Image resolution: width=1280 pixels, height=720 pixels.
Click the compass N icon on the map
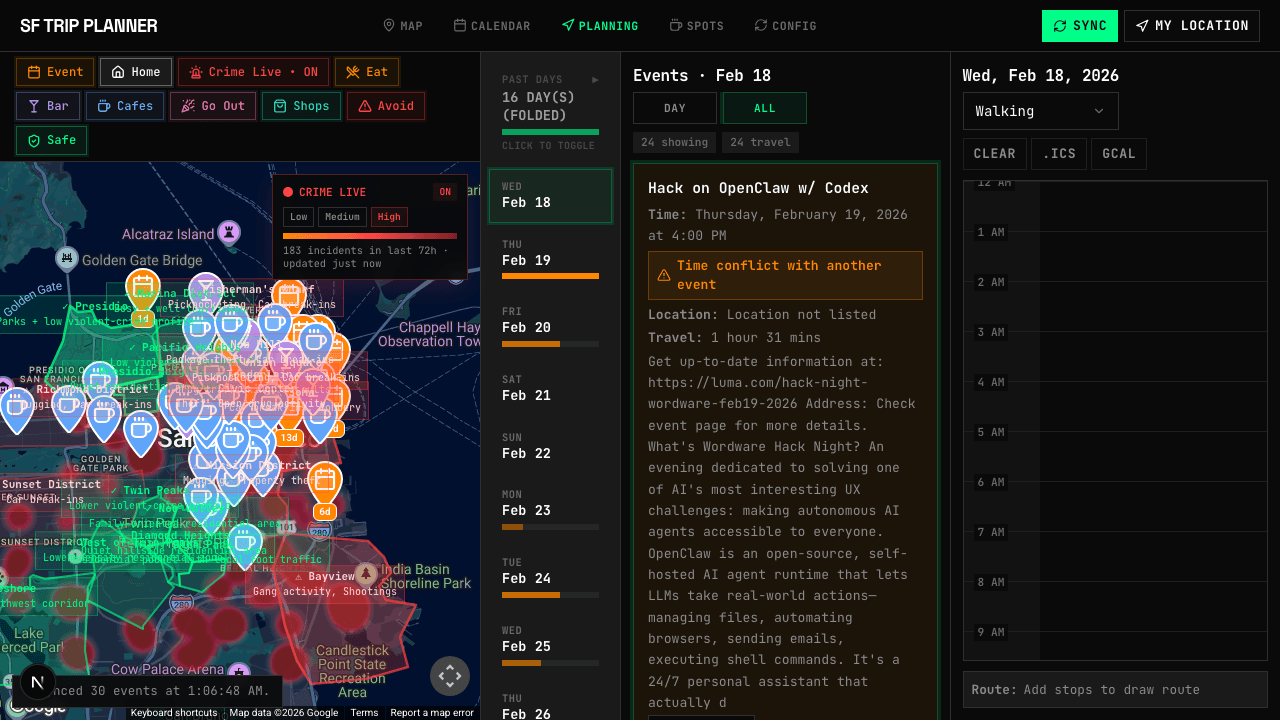37,682
